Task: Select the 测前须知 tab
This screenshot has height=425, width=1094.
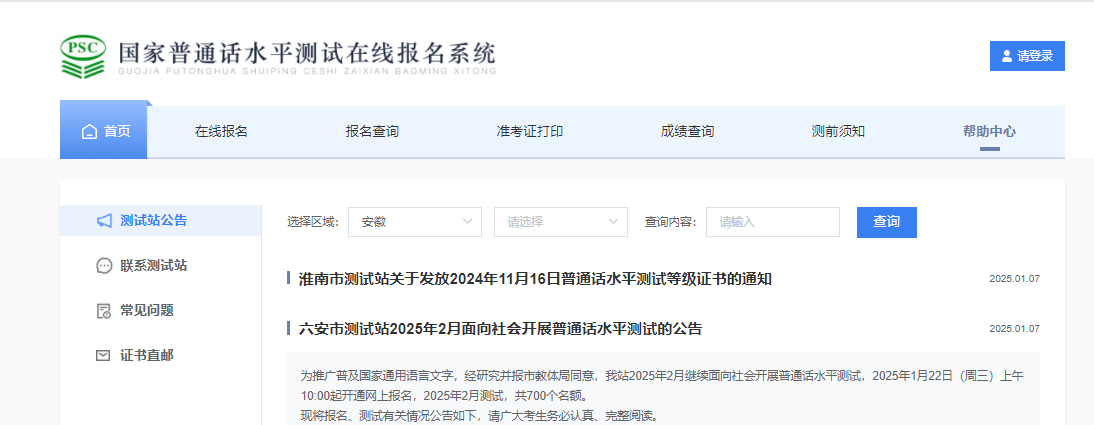Action: pyautogui.click(x=838, y=131)
